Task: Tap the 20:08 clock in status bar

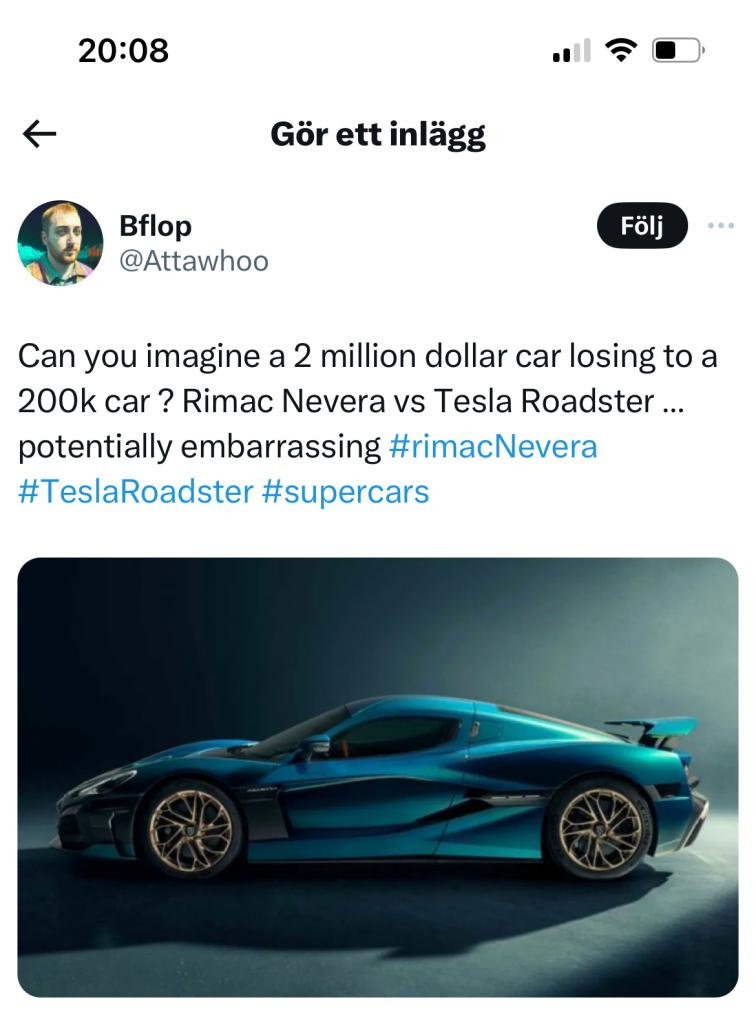Action: [x=124, y=49]
